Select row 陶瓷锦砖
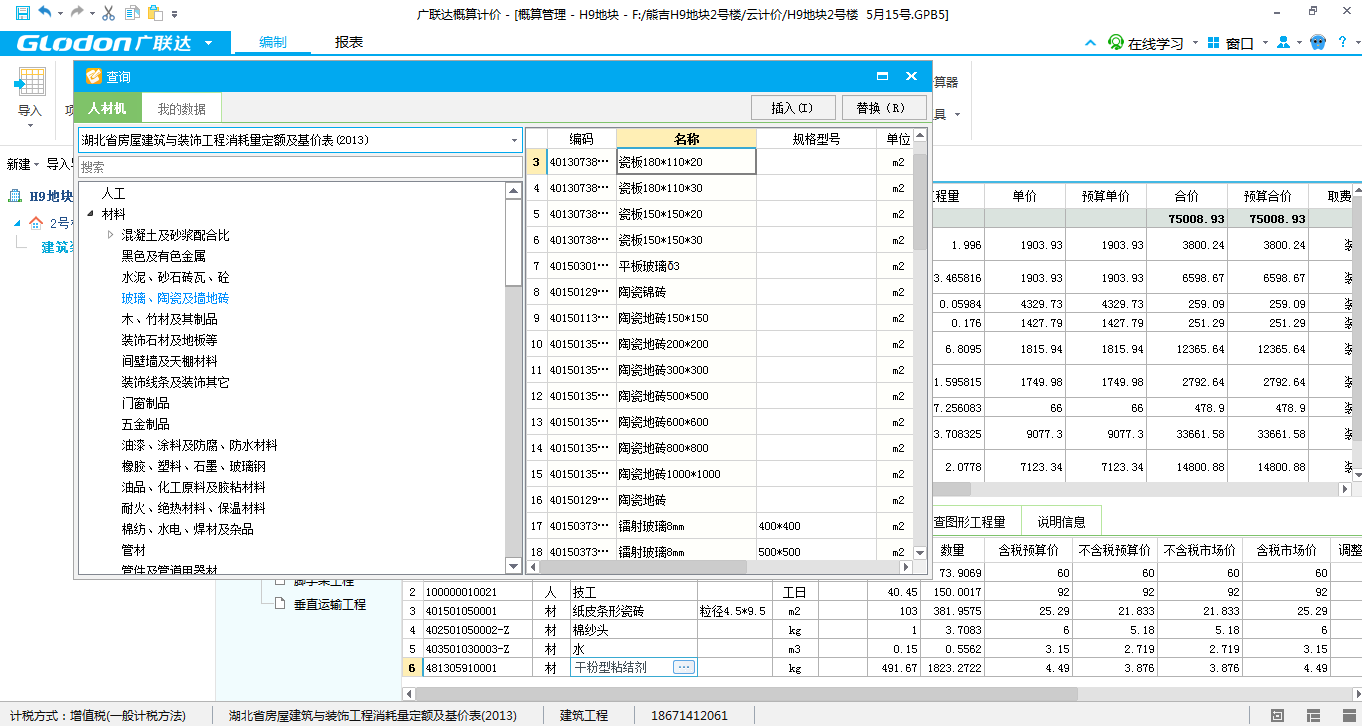The image size is (1362, 726). (x=720, y=292)
